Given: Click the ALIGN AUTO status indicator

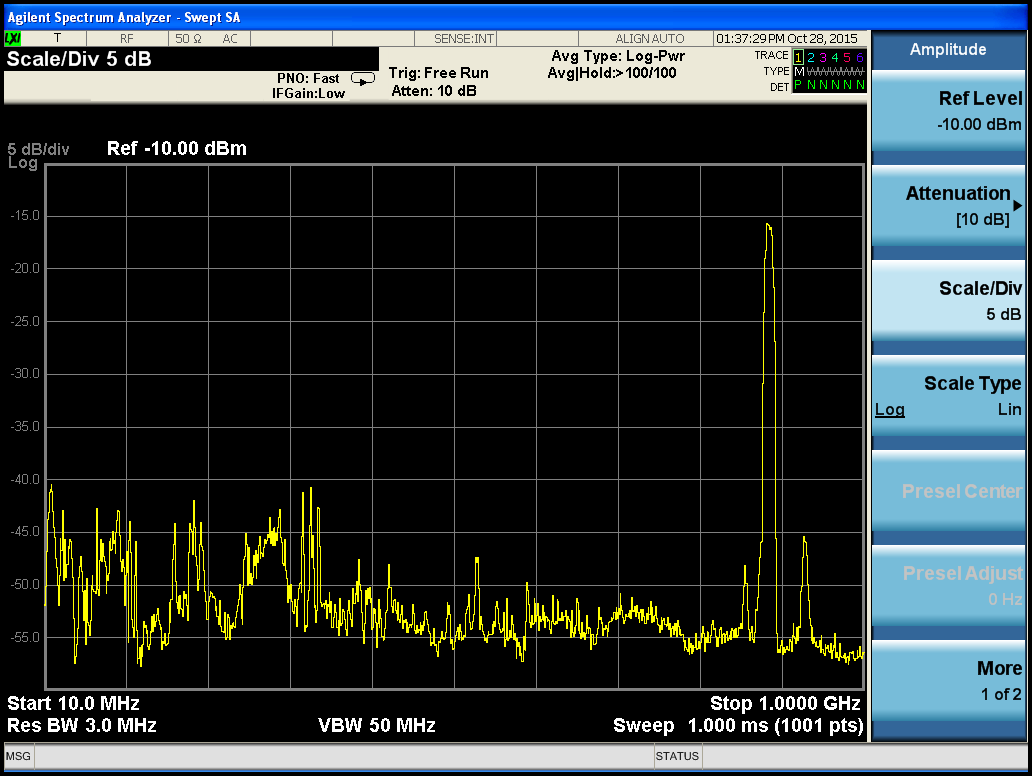Looking at the screenshot, I should point(649,38).
